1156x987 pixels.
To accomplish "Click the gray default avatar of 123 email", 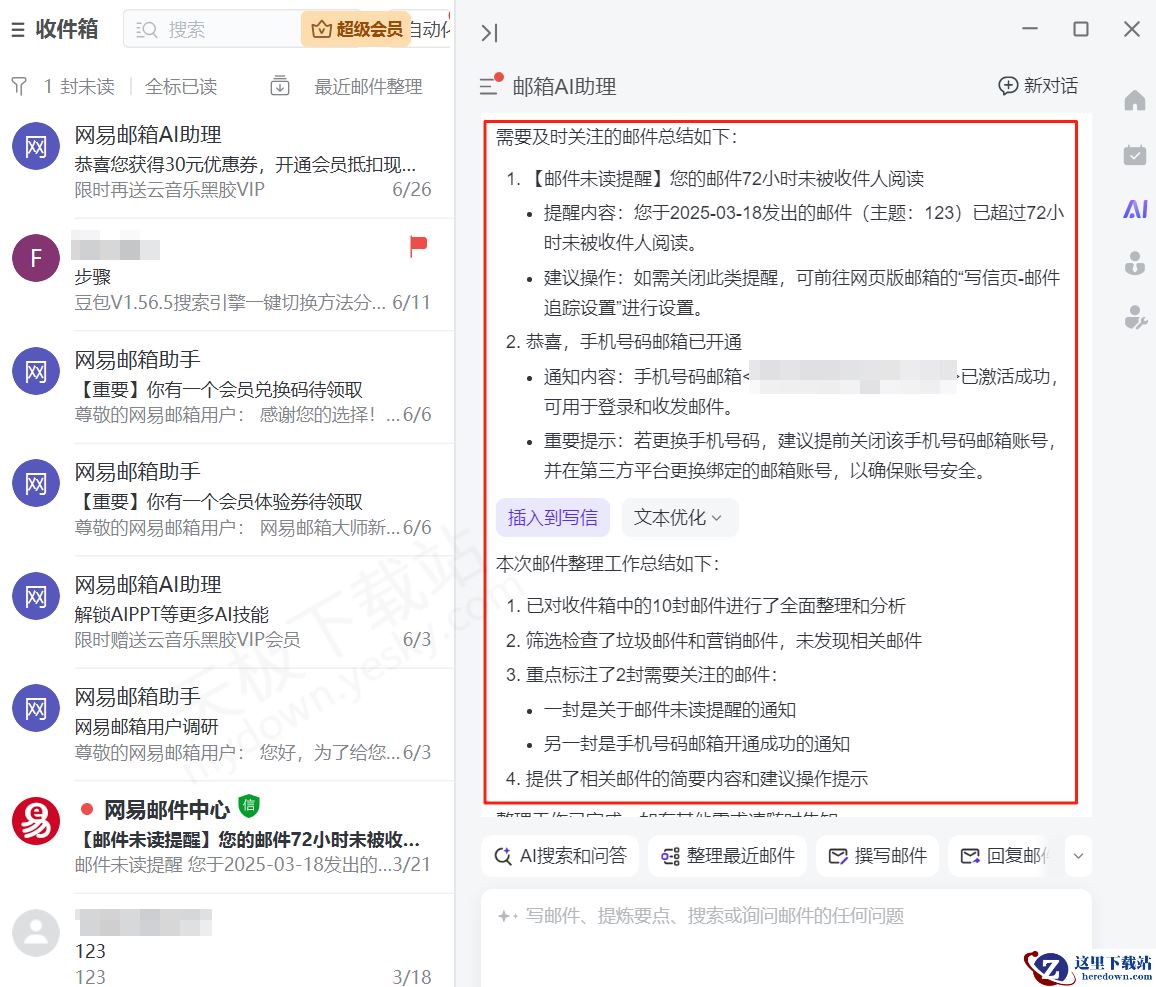I will click(x=36, y=933).
